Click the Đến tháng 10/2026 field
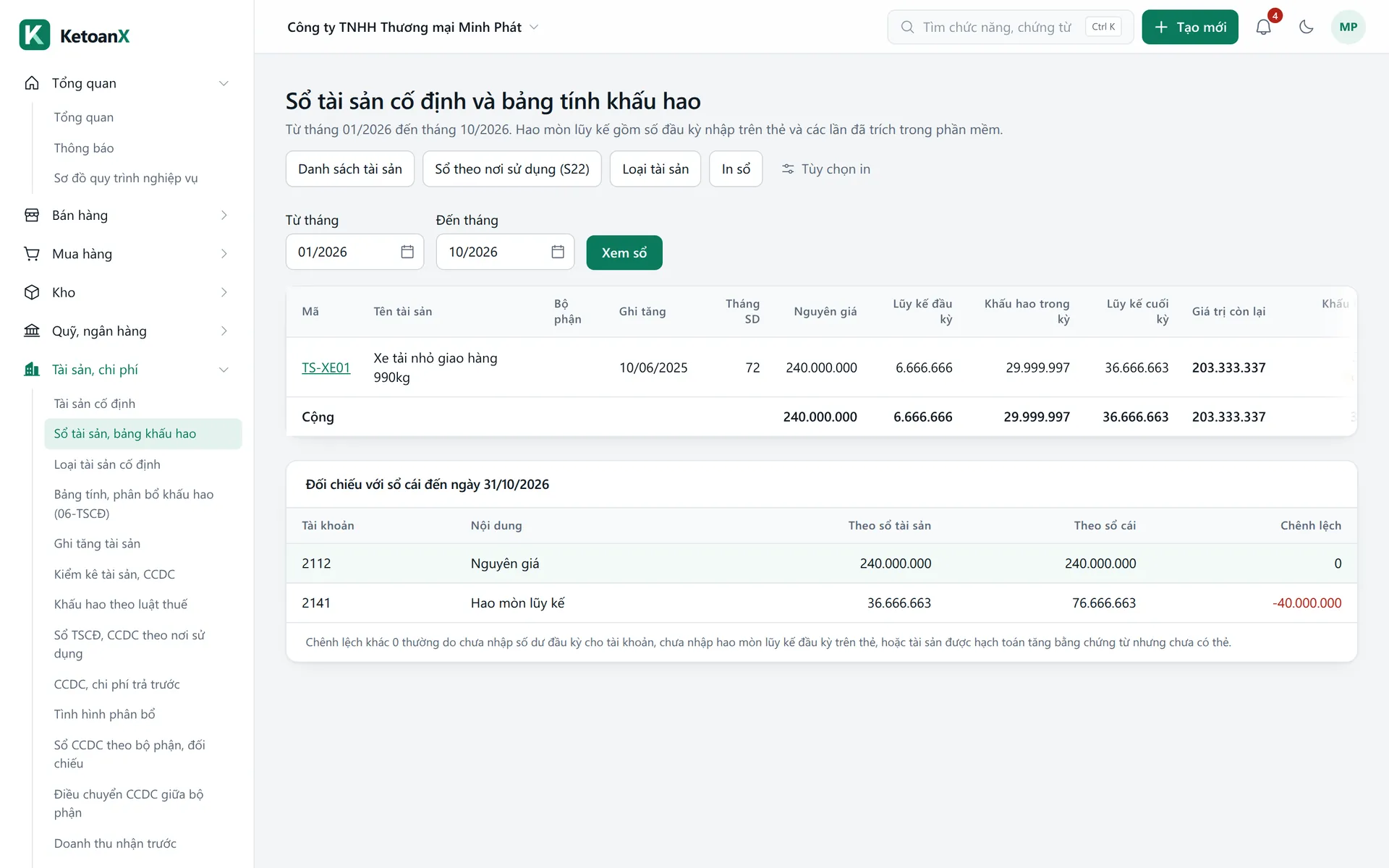This screenshot has width=1389, height=868. [505, 252]
